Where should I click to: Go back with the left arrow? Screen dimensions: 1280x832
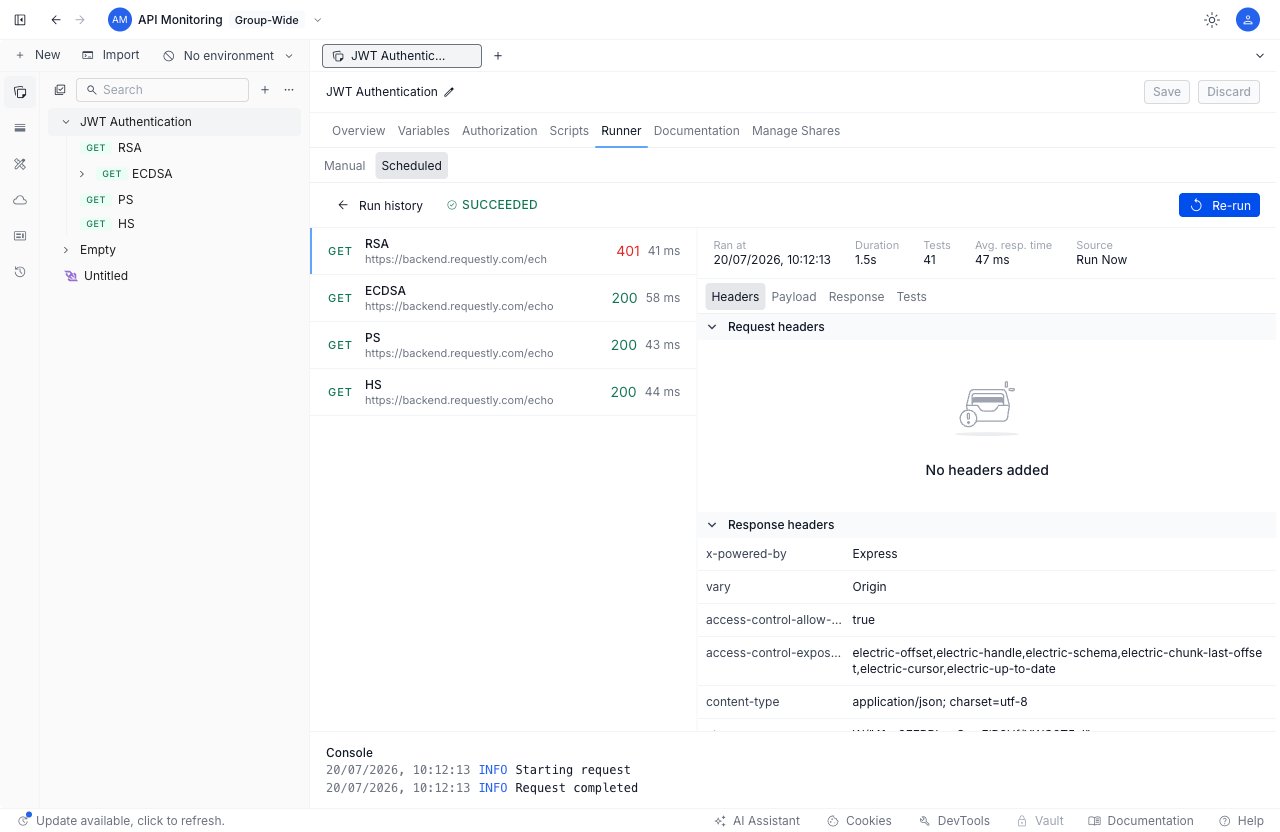(x=55, y=20)
